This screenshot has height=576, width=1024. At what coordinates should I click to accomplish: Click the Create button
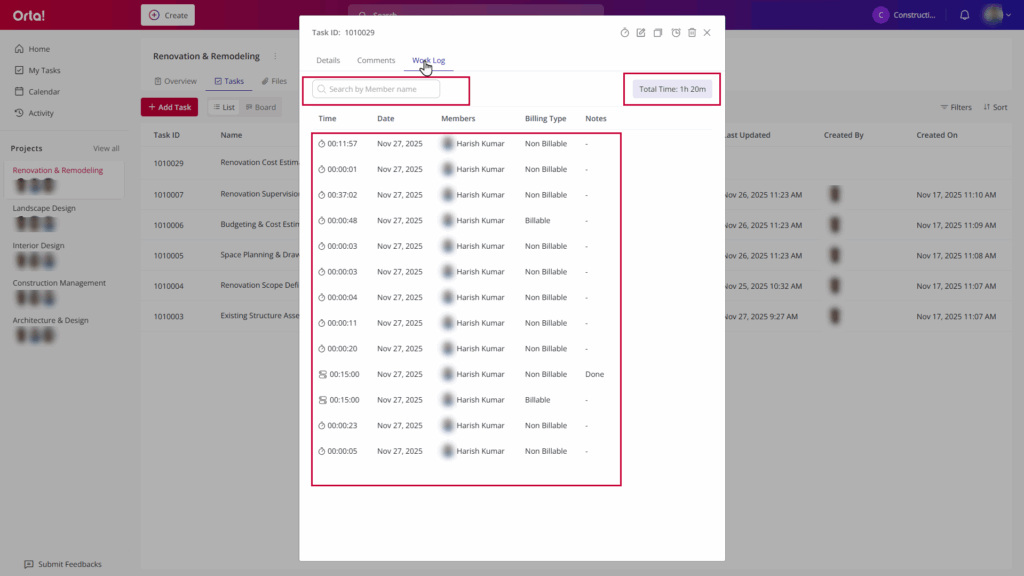coord(168,15)
